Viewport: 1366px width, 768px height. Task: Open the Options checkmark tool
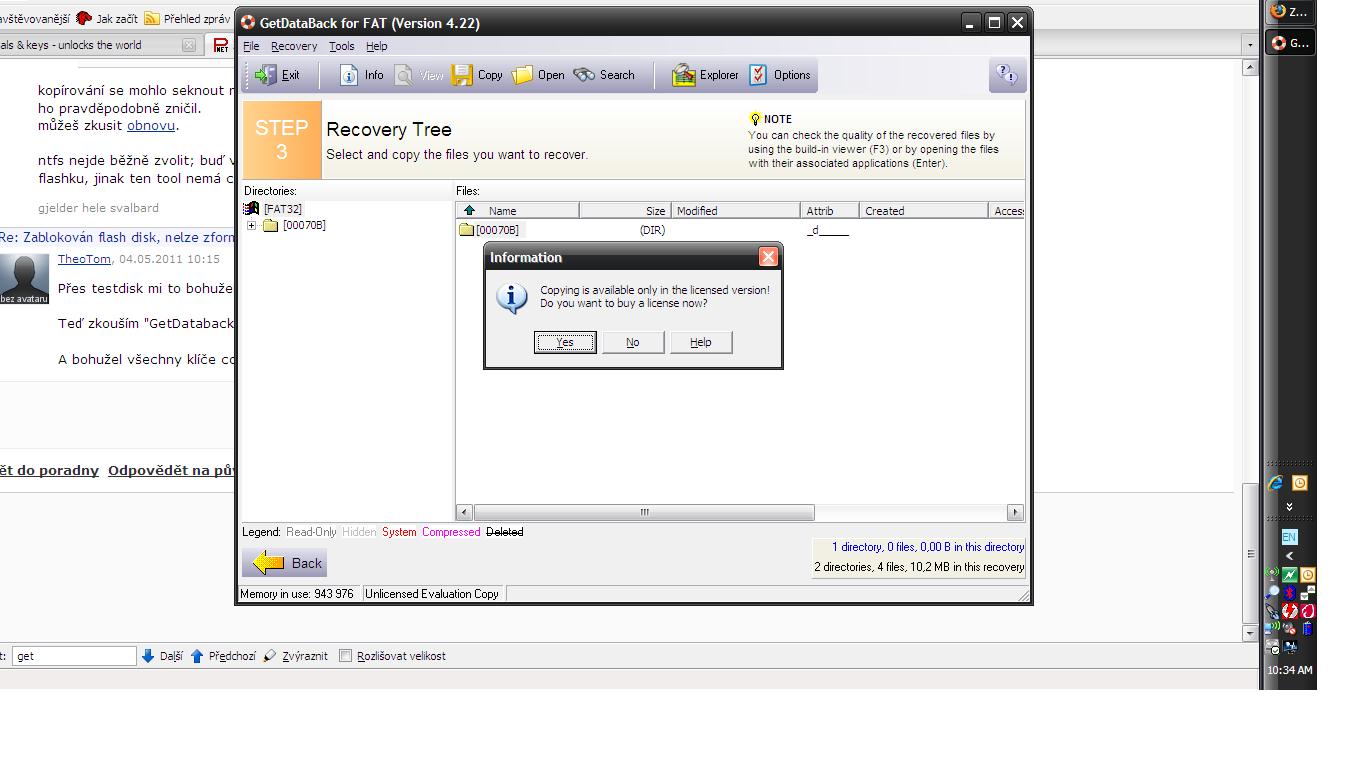coord(758,75)
